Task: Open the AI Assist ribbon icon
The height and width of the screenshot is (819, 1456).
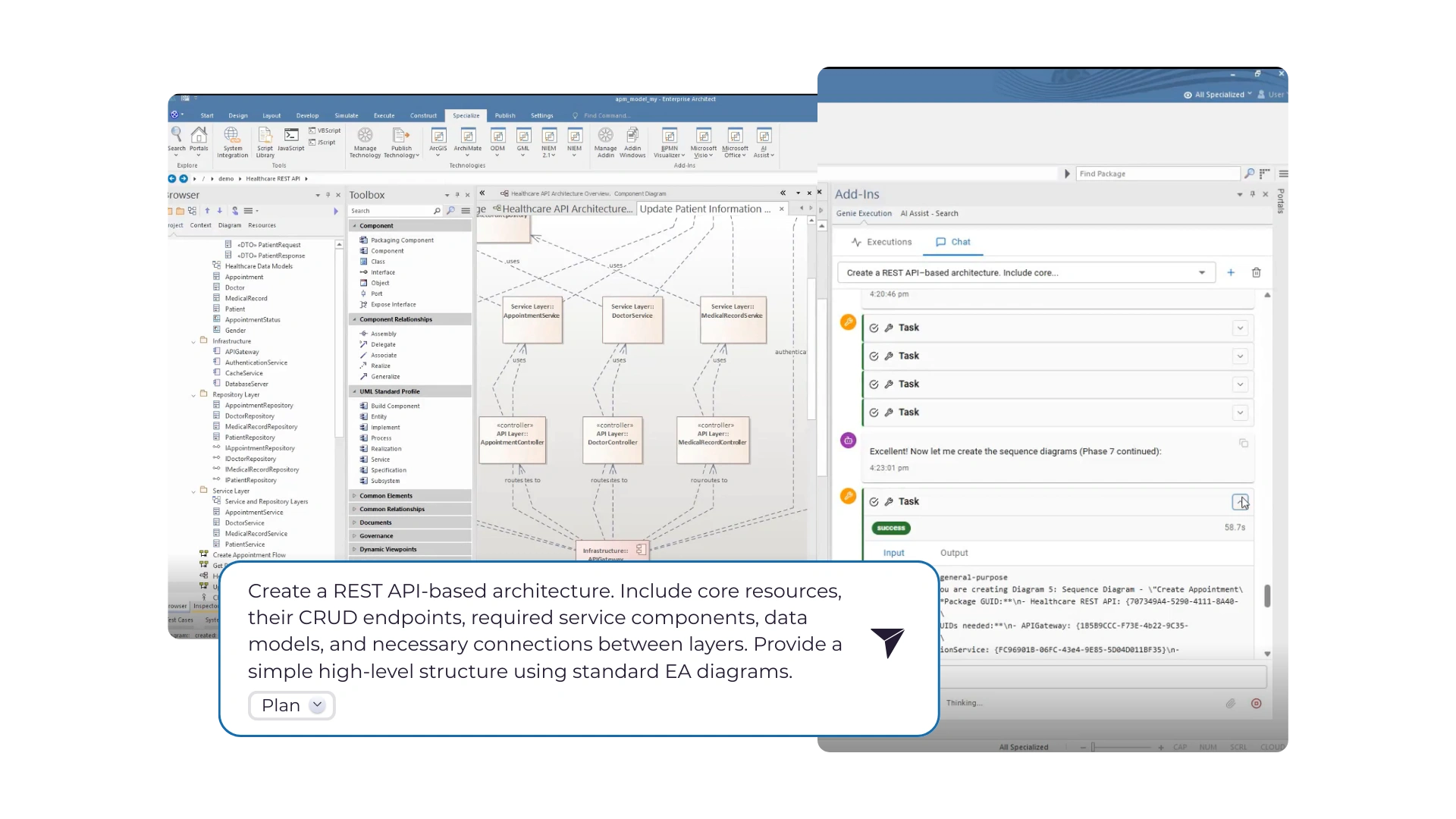Action: click(764, 136)
